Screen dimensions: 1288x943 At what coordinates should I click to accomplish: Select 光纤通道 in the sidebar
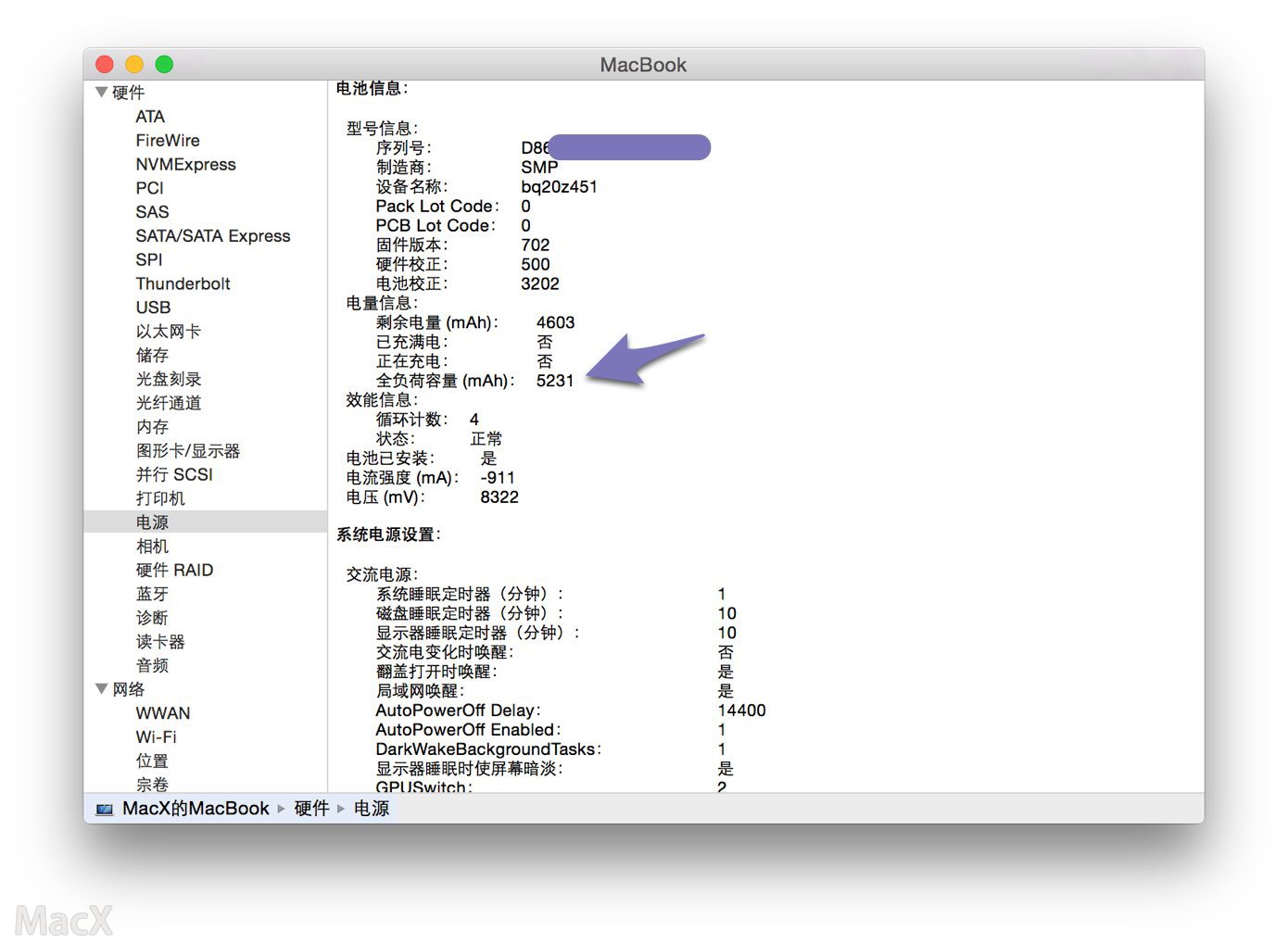click(x=169, y=404)
